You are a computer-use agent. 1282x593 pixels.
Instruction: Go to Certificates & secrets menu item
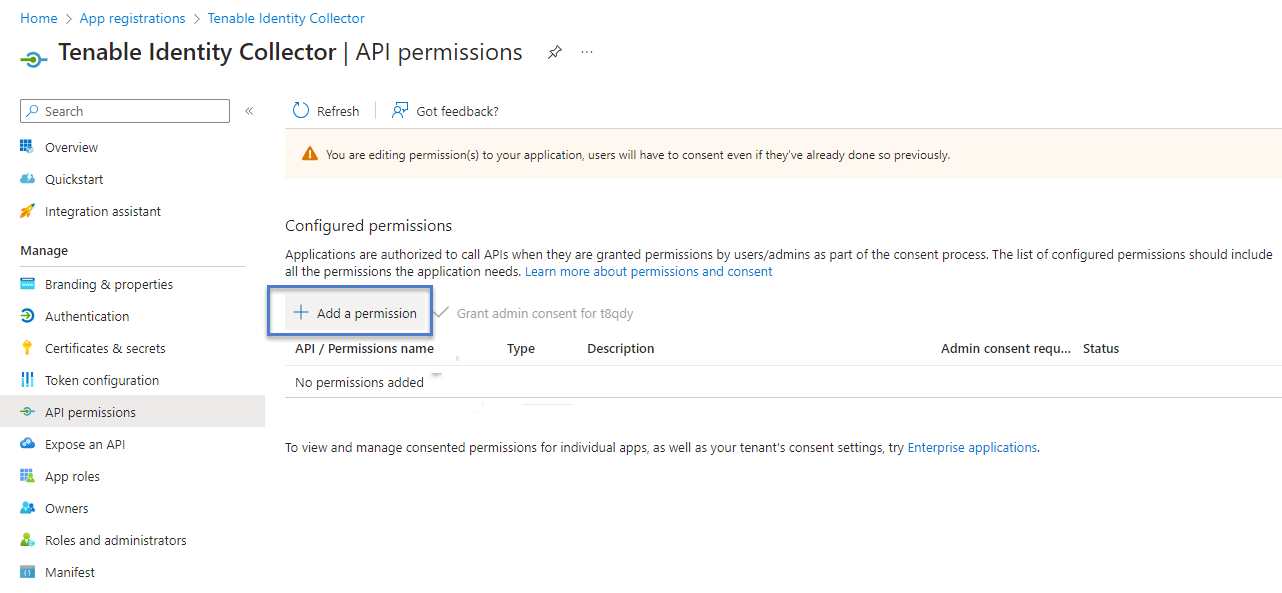(x=132, y=348)
